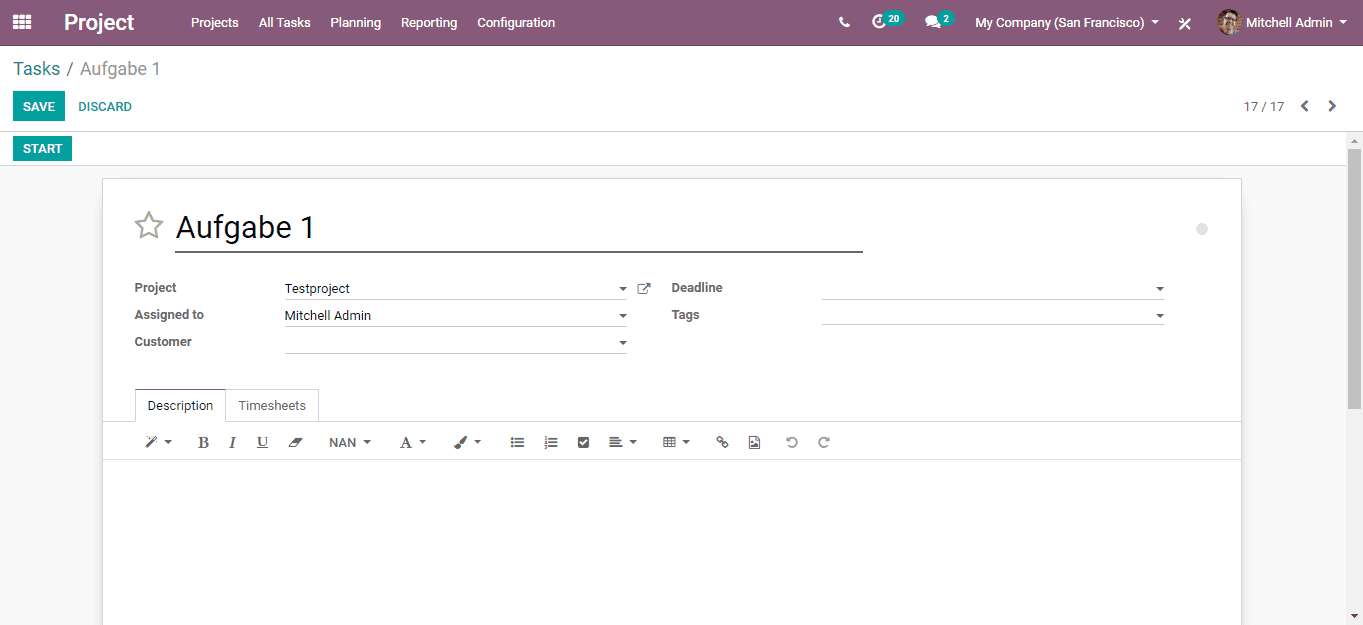Click the Project app title

(x=99, y=22)
